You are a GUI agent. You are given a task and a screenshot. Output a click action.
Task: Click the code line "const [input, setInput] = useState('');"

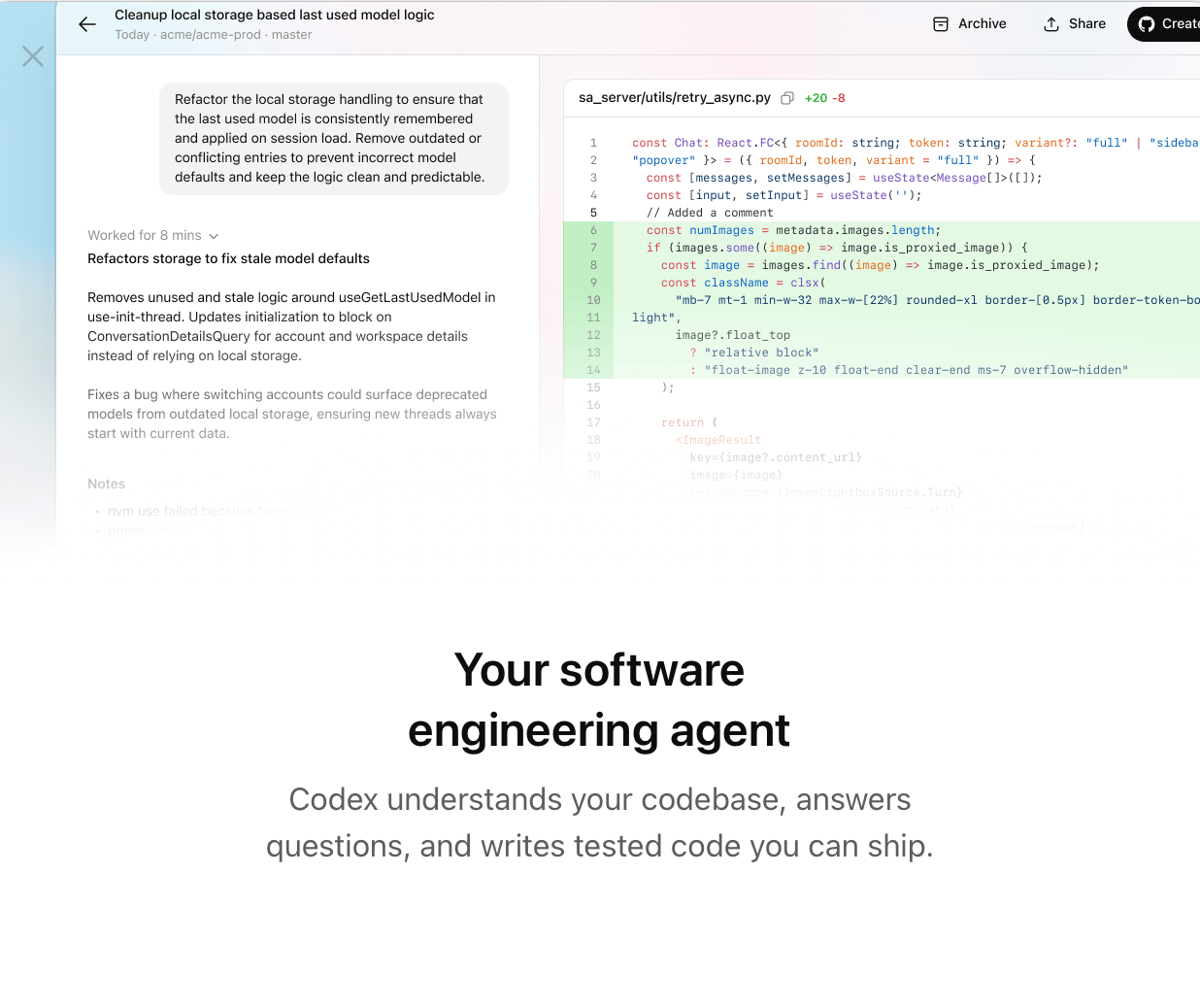pyautogui.click(x=784, y=195)
